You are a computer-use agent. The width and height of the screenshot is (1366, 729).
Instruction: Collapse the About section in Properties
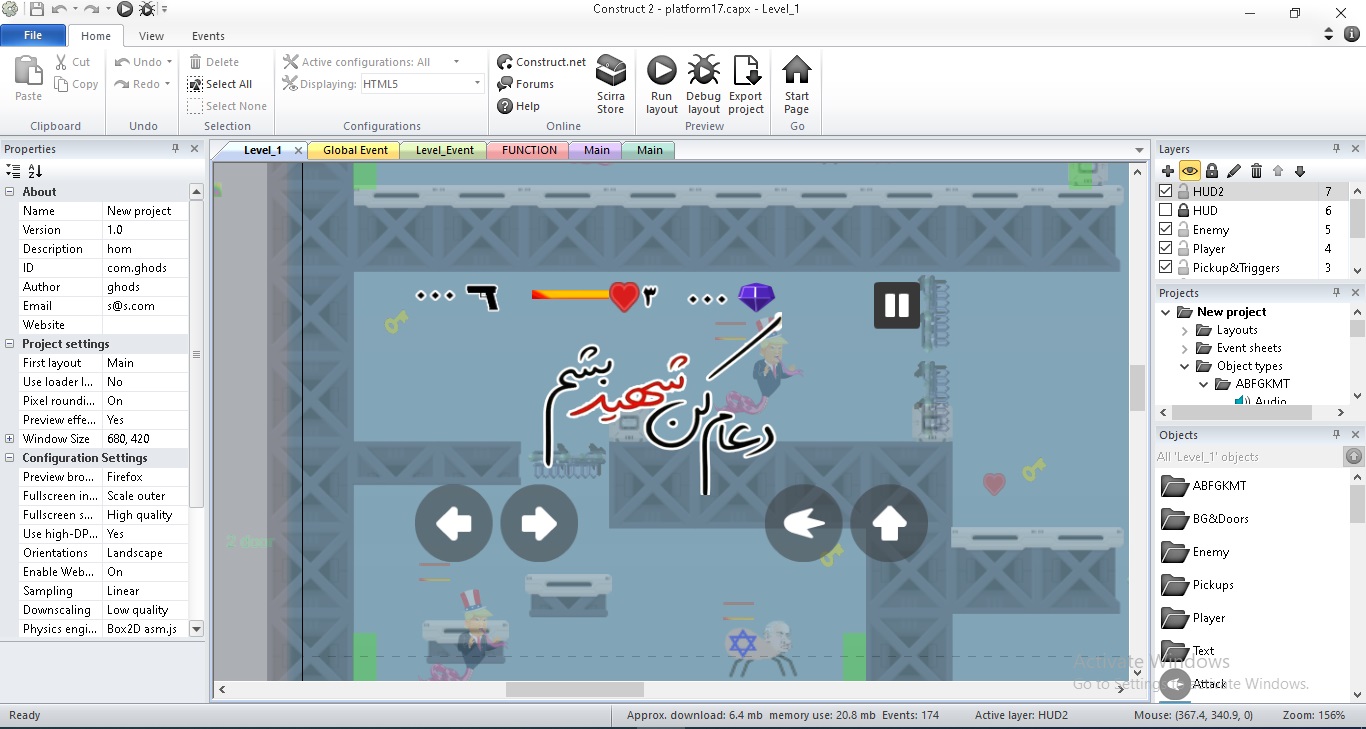pyautogui.click(x=10, y=192)
